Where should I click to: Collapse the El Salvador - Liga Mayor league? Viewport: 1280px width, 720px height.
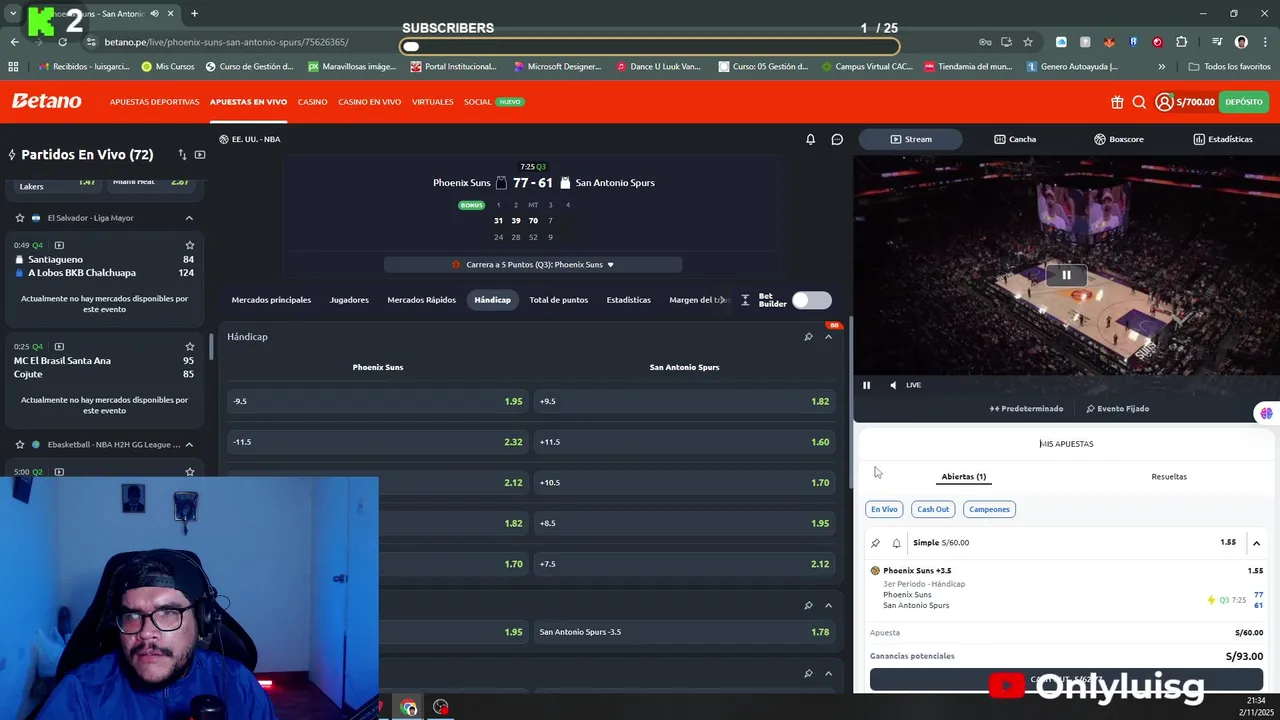coord(189,218)
